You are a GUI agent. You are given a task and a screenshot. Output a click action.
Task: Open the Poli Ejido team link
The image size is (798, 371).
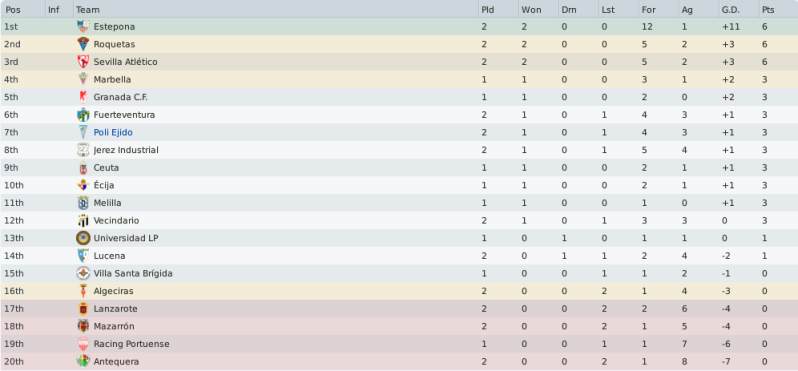click(x=113, y=133)
